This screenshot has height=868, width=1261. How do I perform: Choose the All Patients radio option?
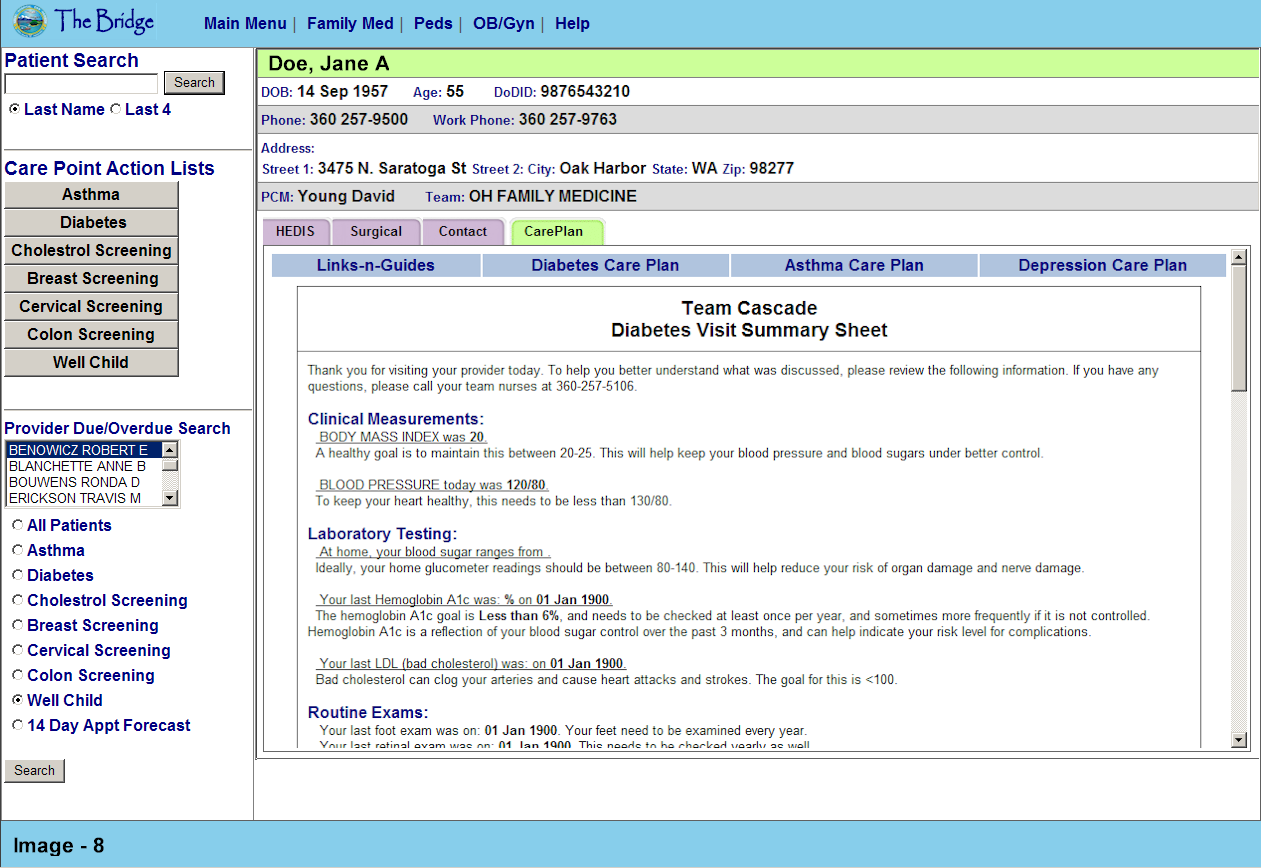pos(17,525)
